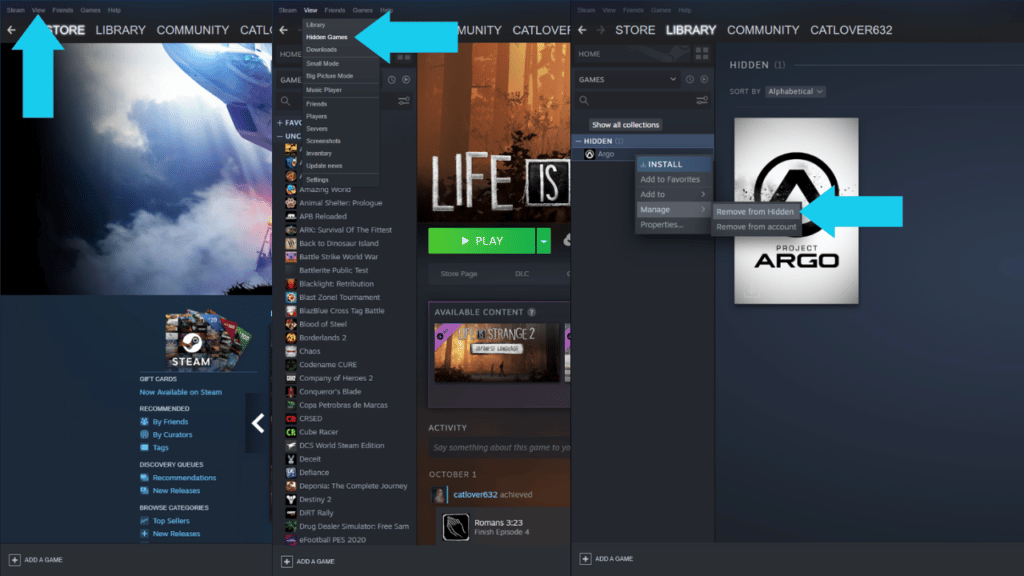This screenshot has width=1024, height=576.
Task: Toggle the ready-to-play filter, middle panel
Action: [406, 80]
